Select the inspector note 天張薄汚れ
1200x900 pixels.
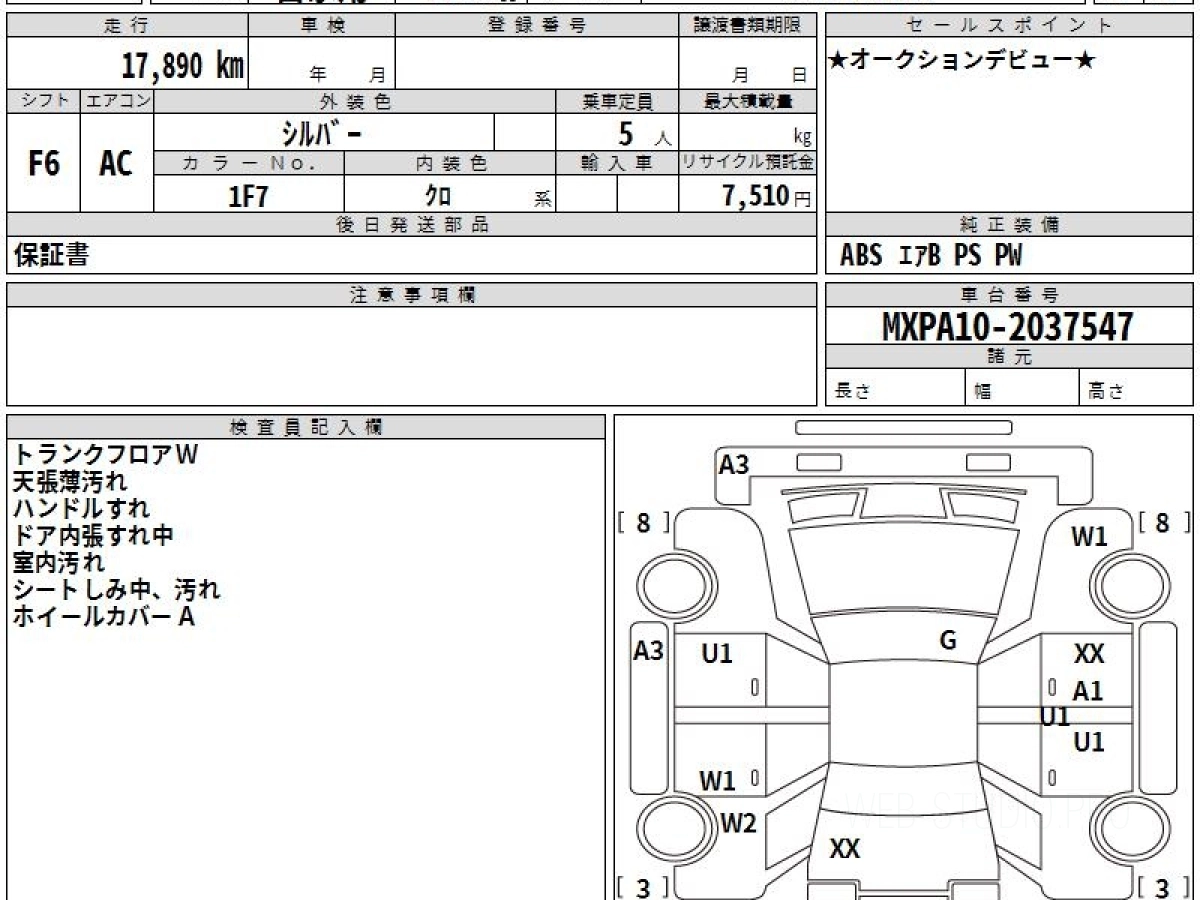click(x=70, y=482)
